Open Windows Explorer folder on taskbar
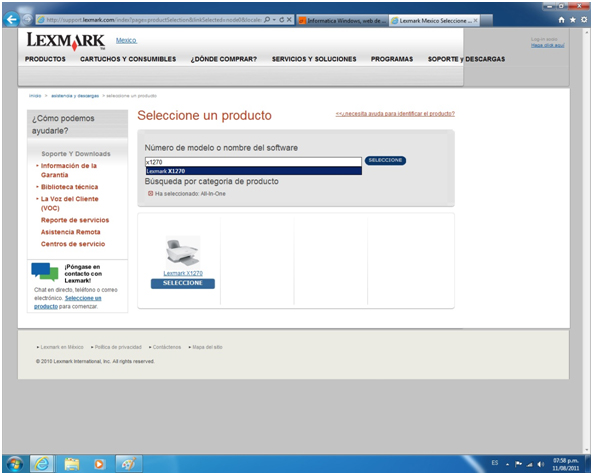Image resolution: width=593 pixels, height=475 pixels. point(71,464)
